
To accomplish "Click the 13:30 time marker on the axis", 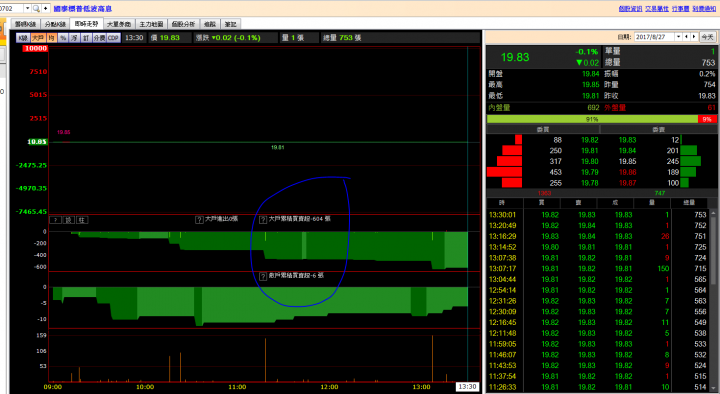I will 467,387.
